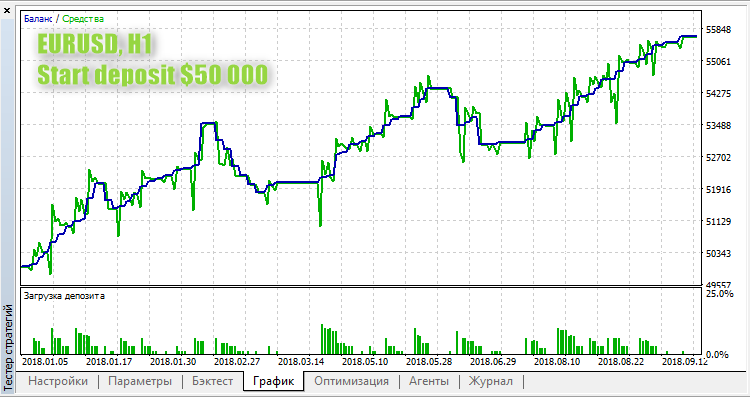Open the Журнал tab
Viewport: 750px width, 398px height.
(x=491, y=381)
